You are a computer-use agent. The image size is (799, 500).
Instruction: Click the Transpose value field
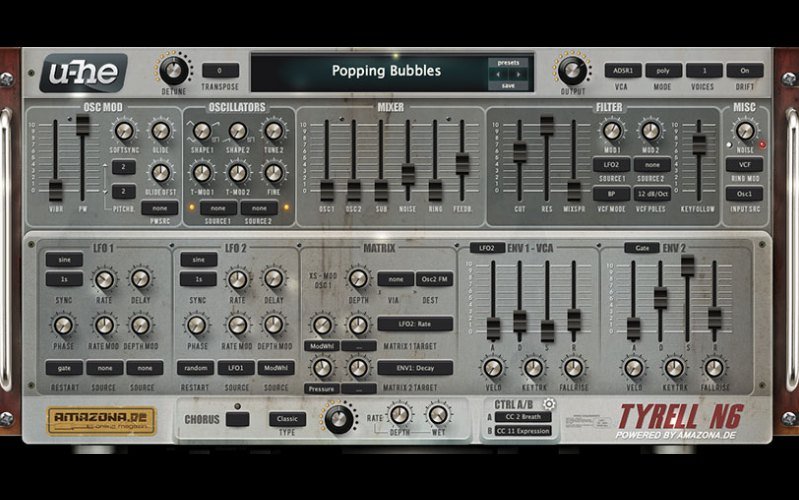coord(220,70)
